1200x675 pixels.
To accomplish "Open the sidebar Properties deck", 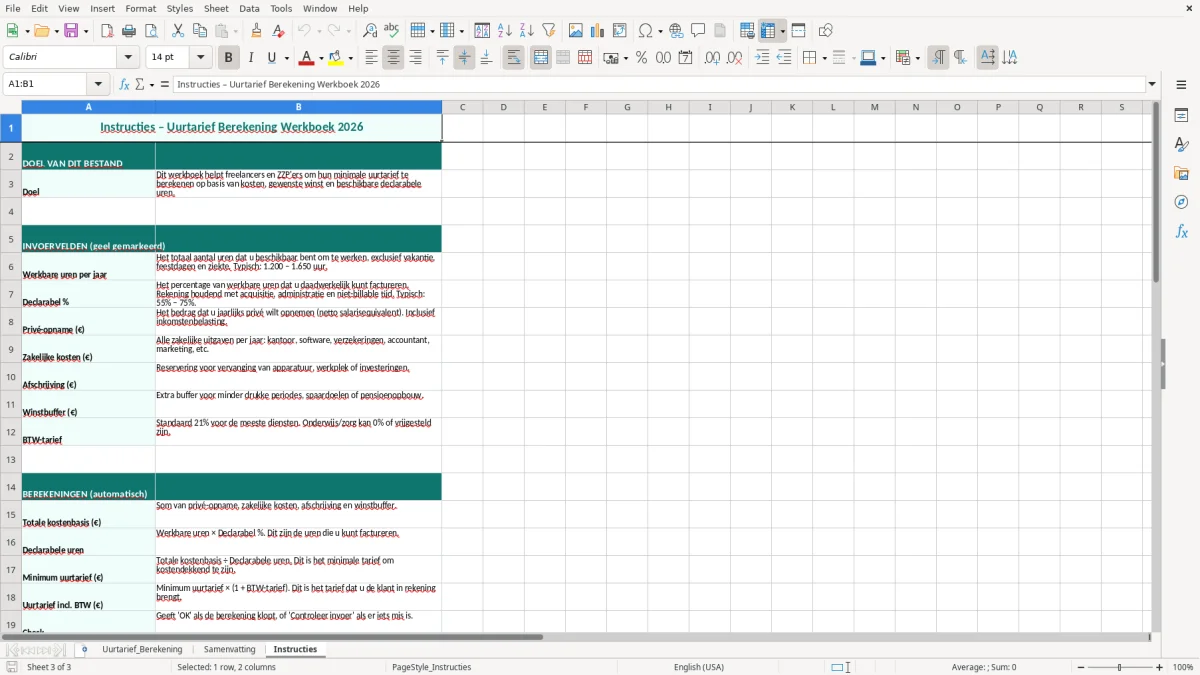I will click(x=1181, y=116).
